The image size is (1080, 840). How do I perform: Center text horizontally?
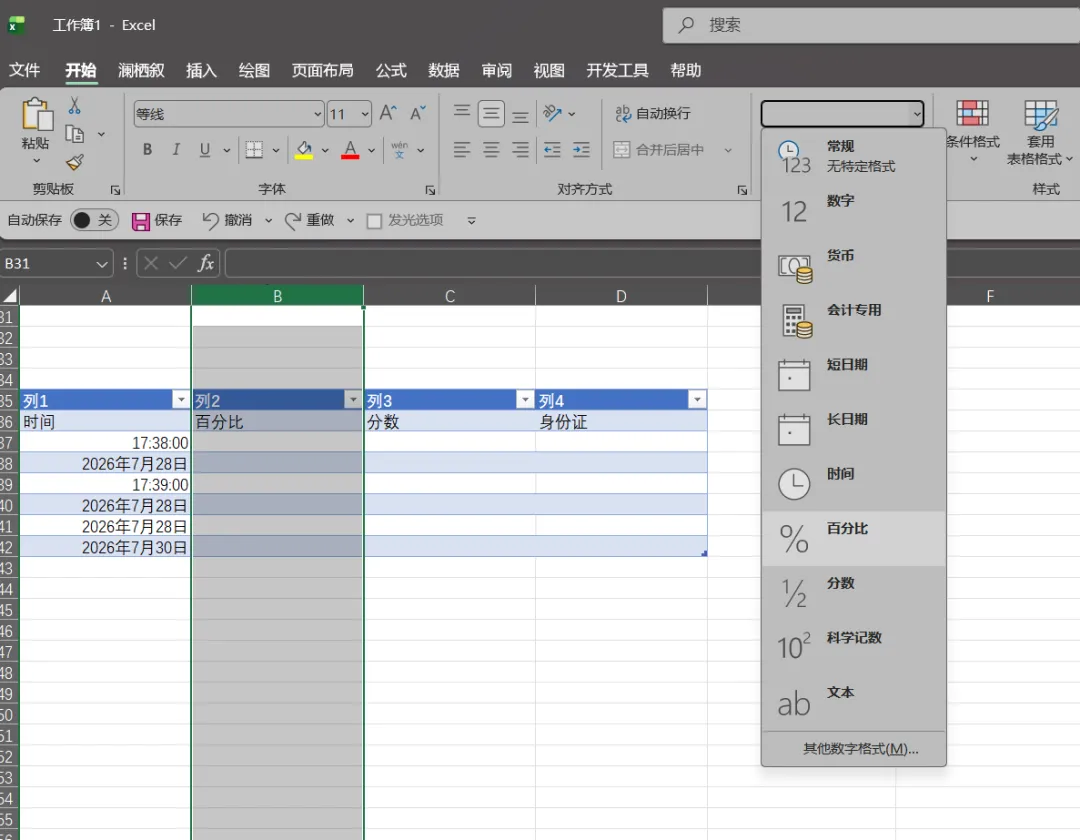491,149
